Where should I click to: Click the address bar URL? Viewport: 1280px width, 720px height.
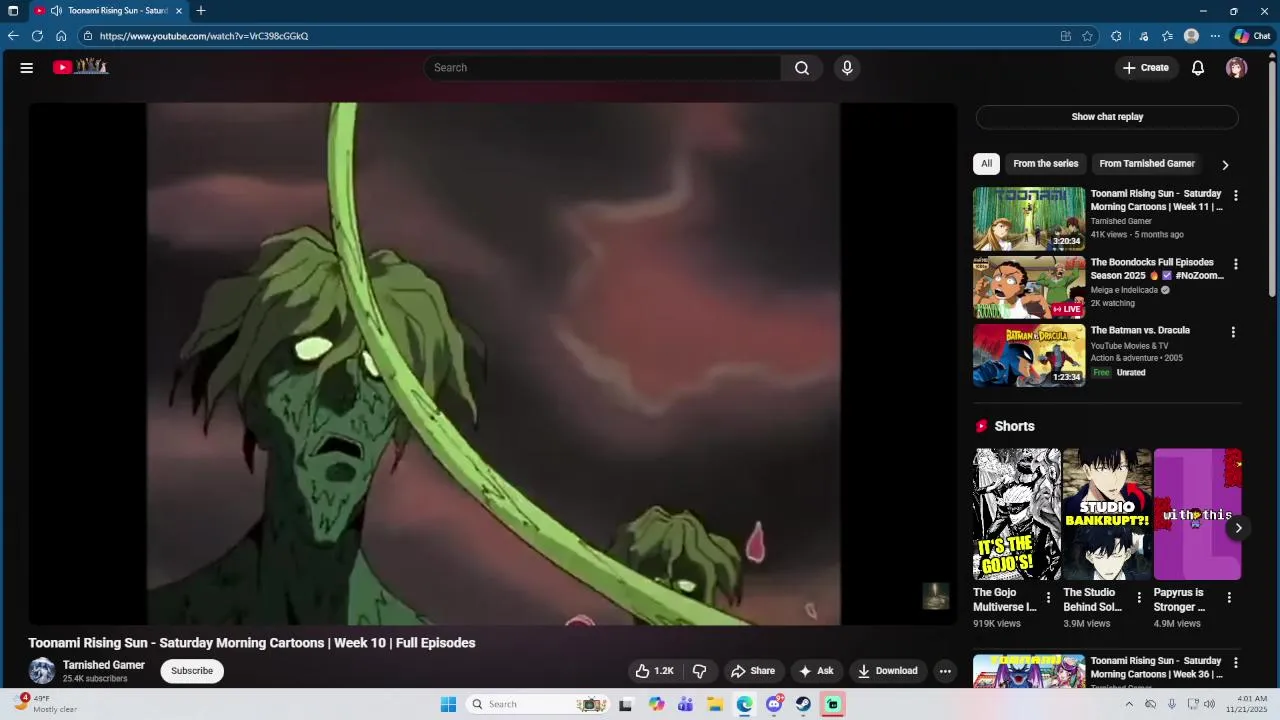204,36
